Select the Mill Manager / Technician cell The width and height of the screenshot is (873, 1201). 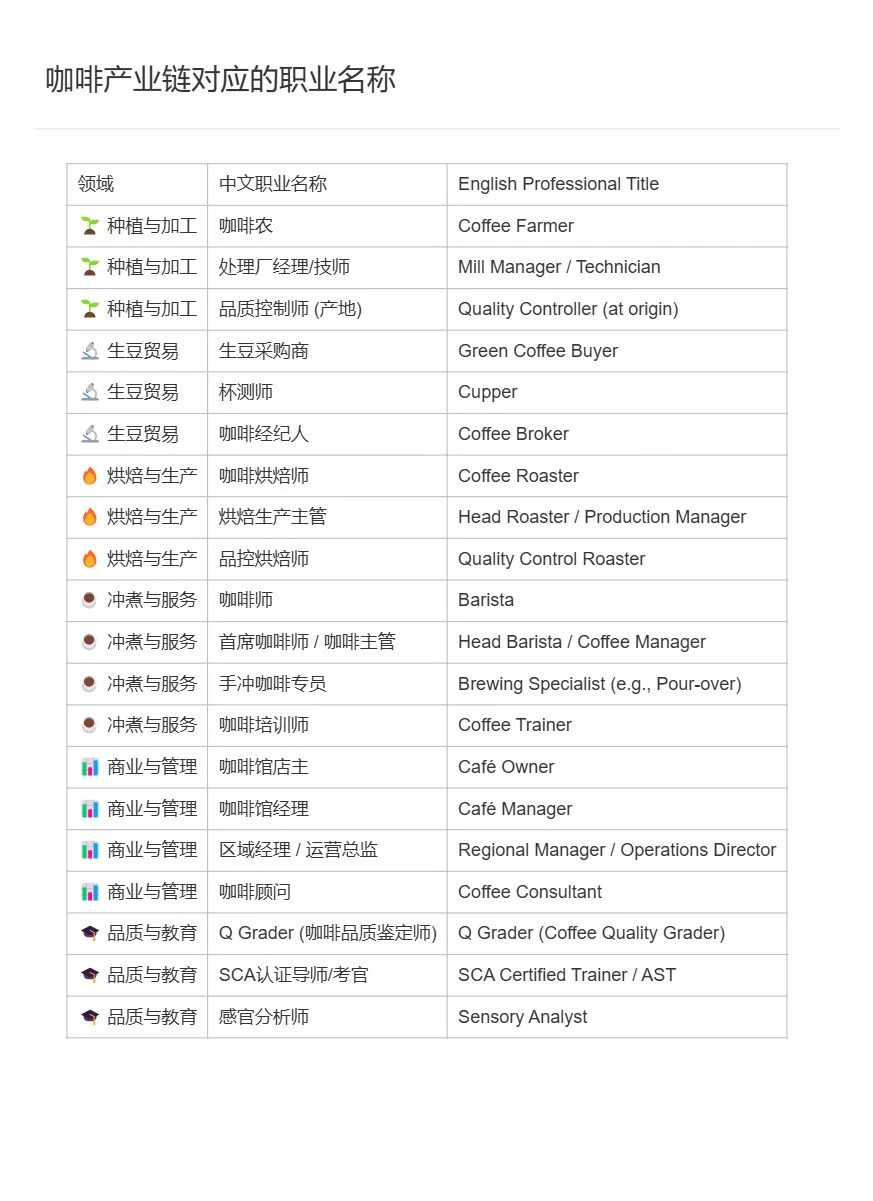click(x=617, y=267)
